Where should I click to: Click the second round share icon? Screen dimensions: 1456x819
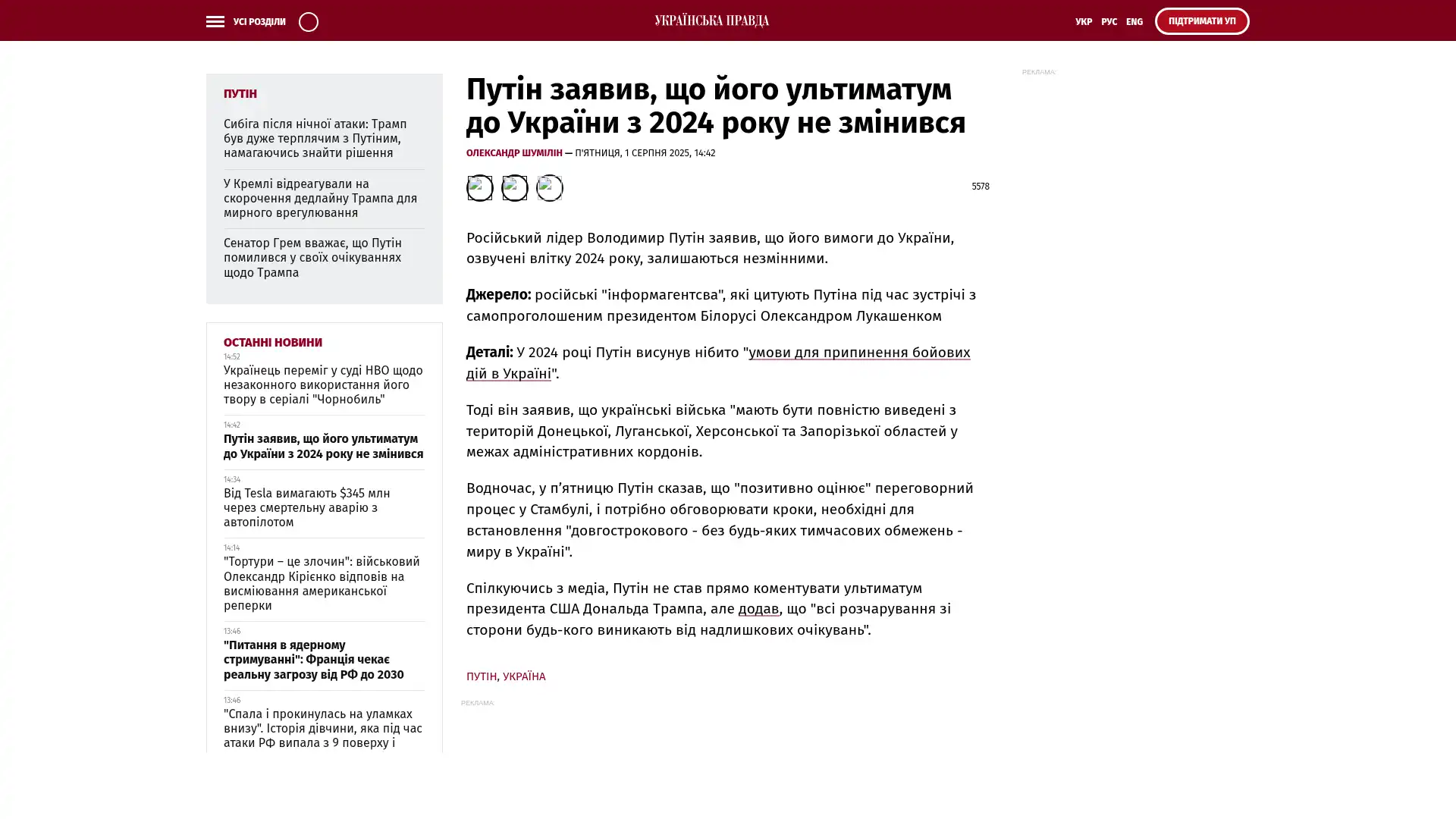point(514,187)
